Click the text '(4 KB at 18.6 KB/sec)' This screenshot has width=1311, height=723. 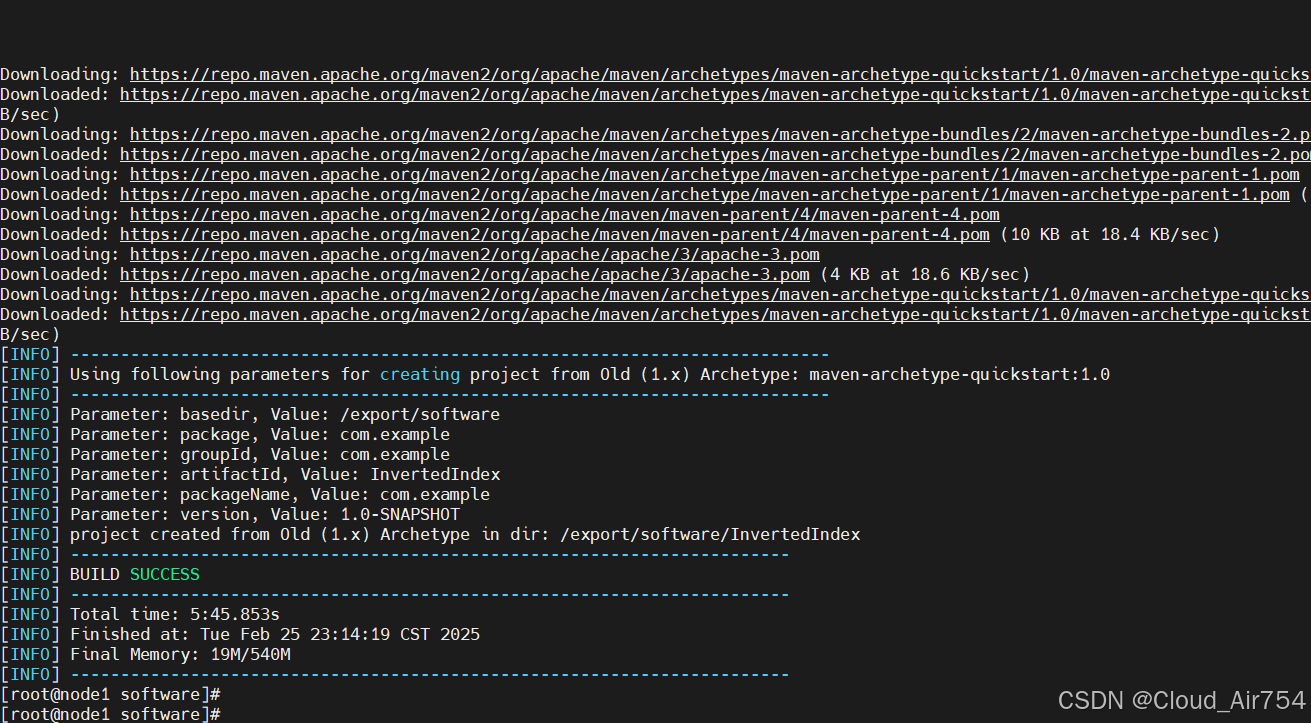(x=925, y=274)
